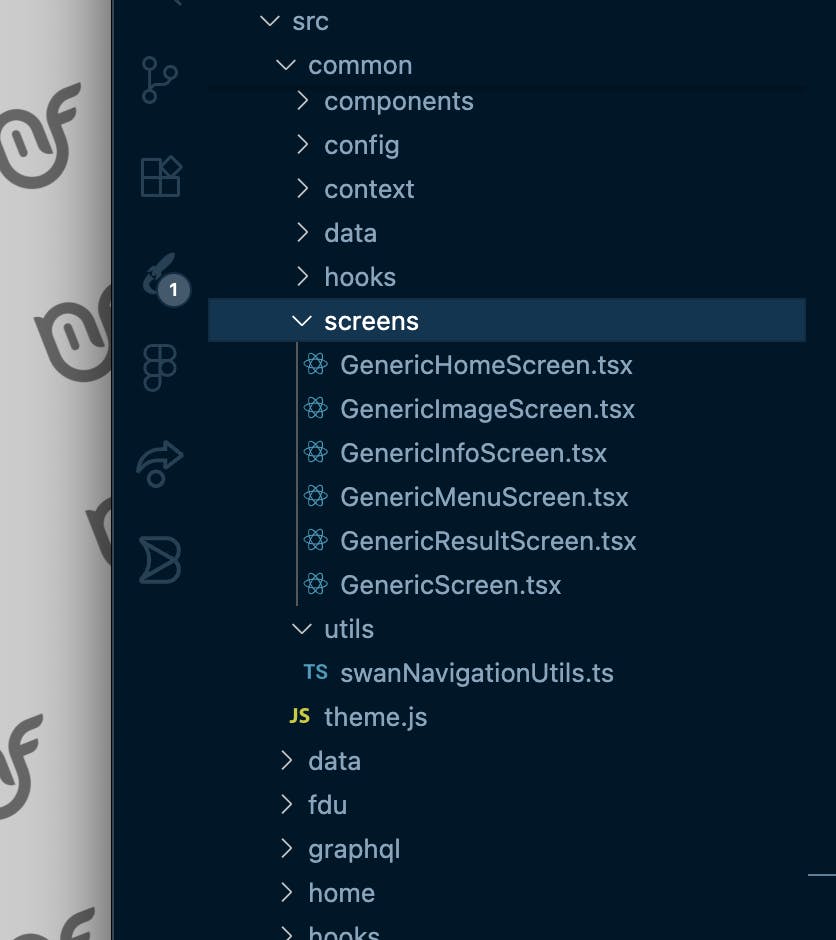Open the Source Control view

pos(160,80)
